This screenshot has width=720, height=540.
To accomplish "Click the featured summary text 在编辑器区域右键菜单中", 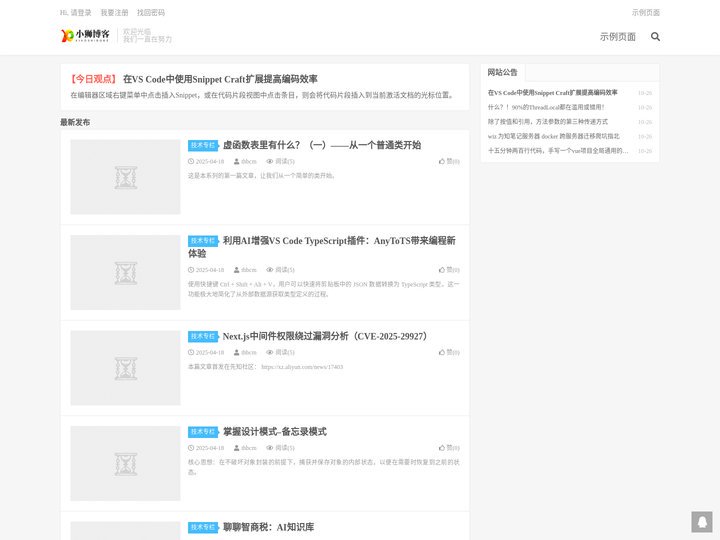I will pos(263,95).
